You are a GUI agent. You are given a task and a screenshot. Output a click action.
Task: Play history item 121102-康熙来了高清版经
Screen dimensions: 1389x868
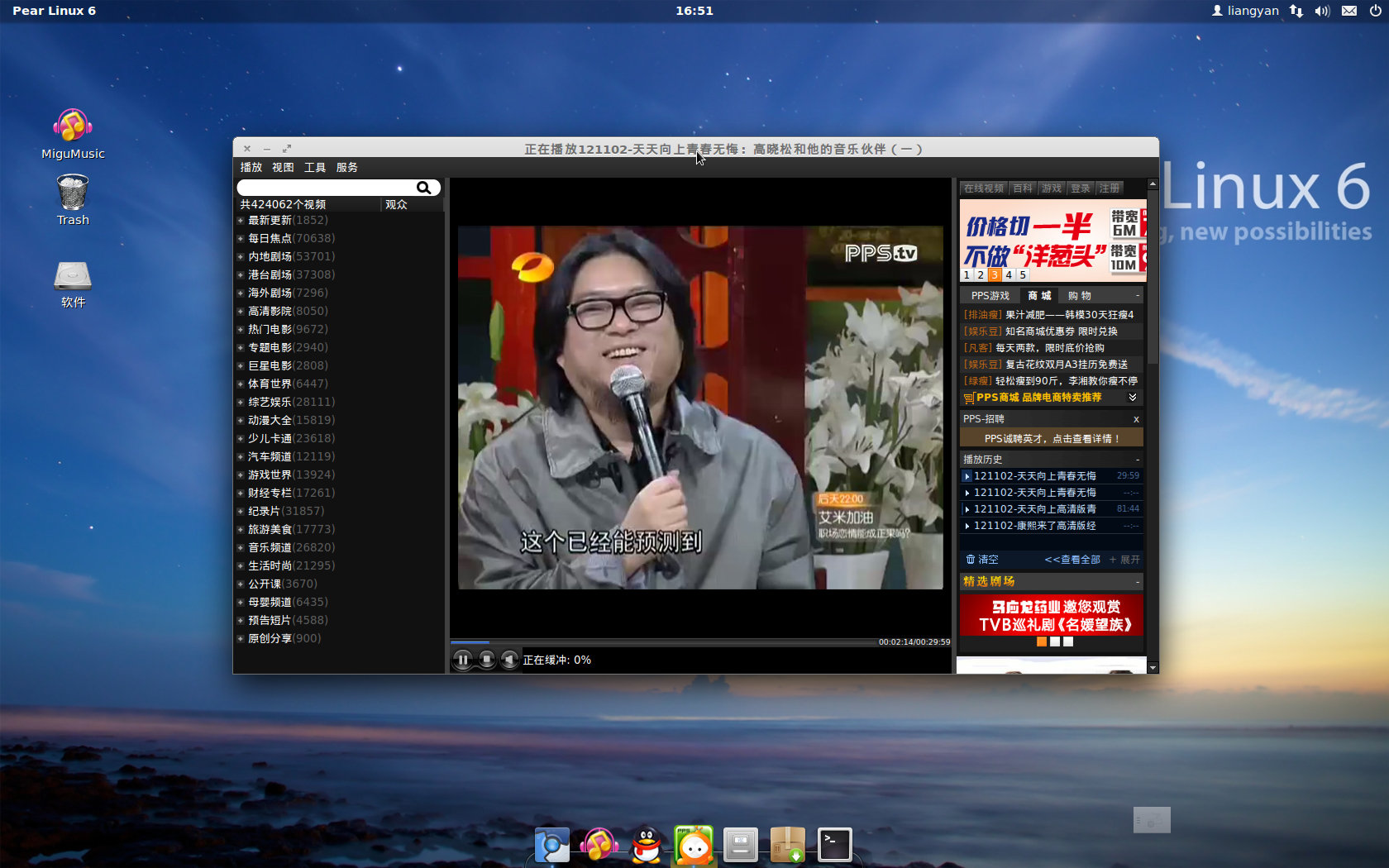point(1035,526)
